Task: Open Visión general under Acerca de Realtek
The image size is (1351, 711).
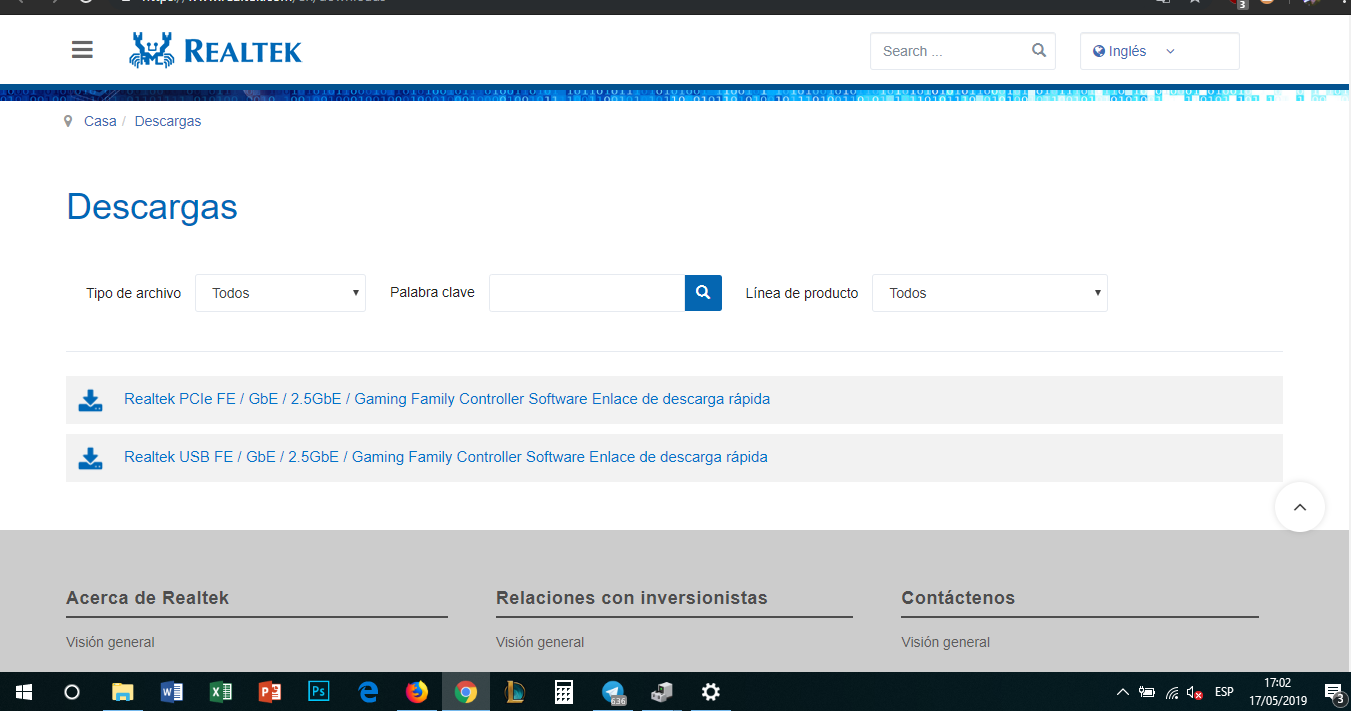Action: coord(110,642)
